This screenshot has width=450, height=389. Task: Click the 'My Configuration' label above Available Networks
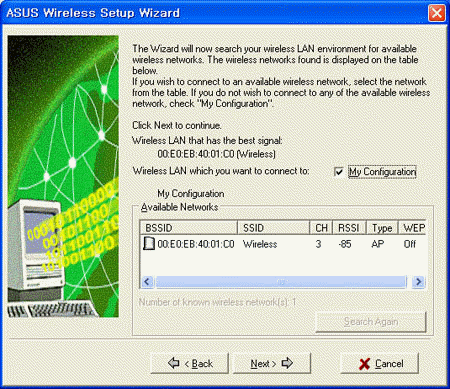191,194
